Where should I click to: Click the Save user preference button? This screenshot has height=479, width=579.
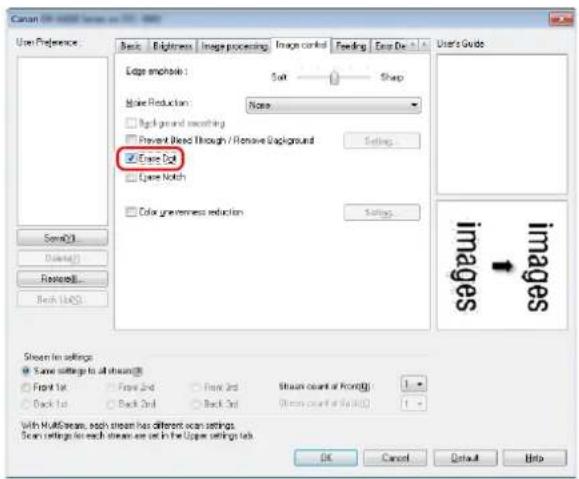[62, 238]
